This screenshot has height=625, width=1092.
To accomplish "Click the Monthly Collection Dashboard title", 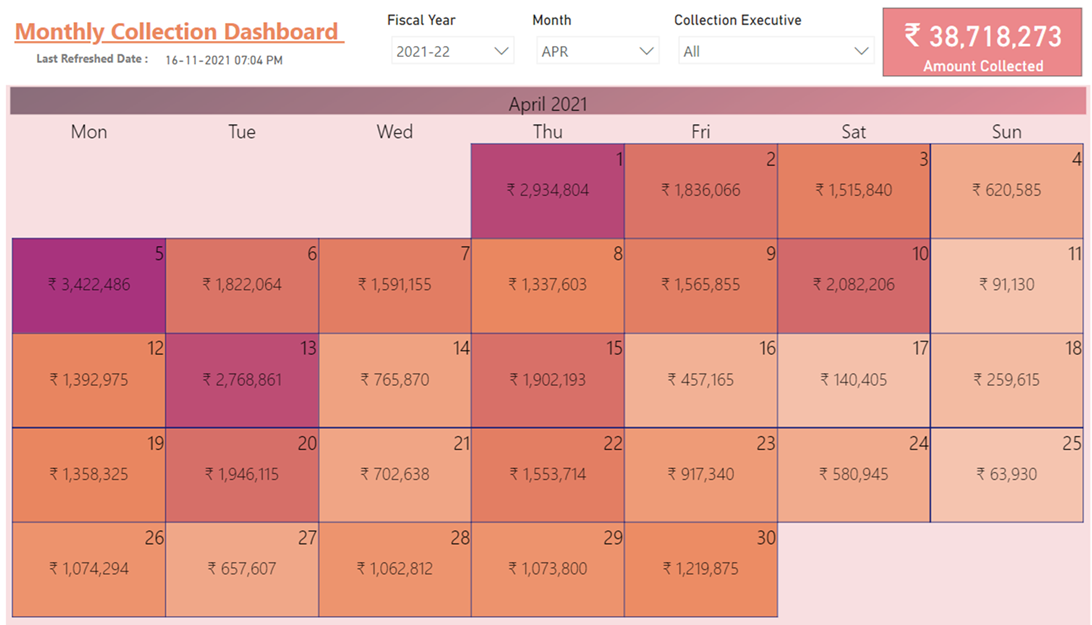I will (x=178, y=32).
